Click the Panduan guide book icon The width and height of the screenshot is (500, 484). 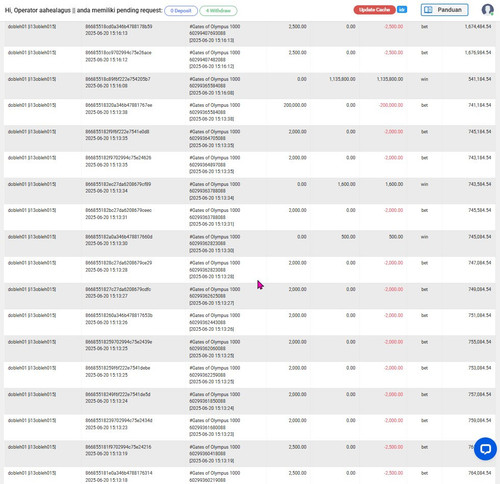tap(428, 10)
